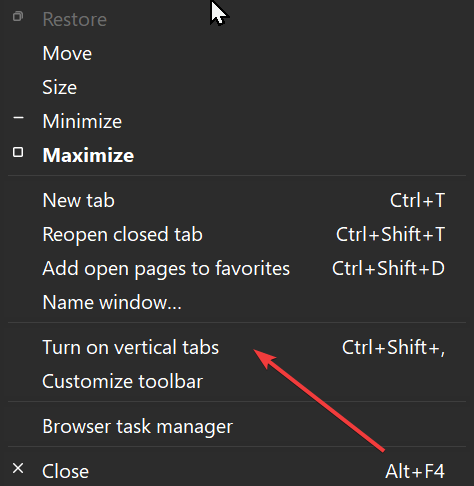Viewport: 474px width, 486px height.
Task: Turn on vertical tabs
Action: coord(237,347)
